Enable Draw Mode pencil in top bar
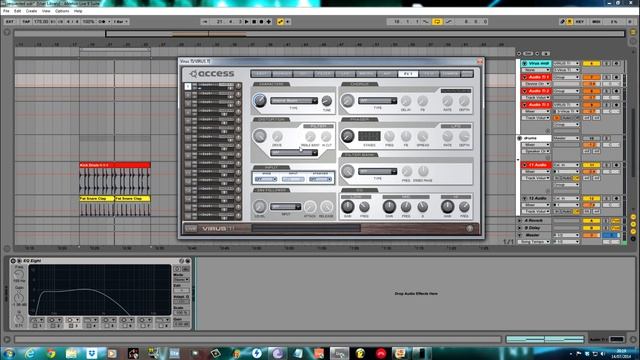The width and height of the screenshot is (640, 360). (562, 22)
